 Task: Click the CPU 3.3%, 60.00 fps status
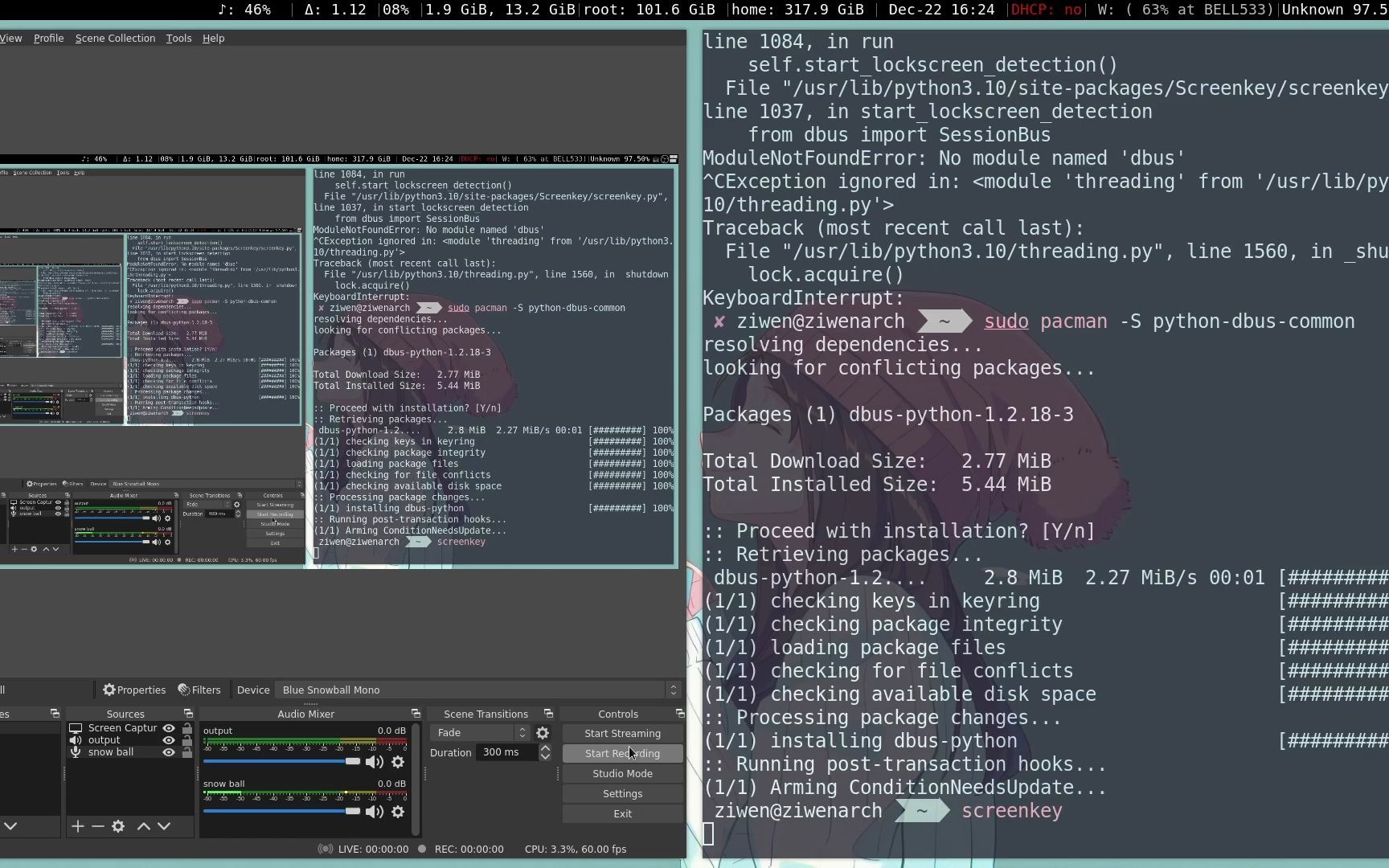point(576,849)
